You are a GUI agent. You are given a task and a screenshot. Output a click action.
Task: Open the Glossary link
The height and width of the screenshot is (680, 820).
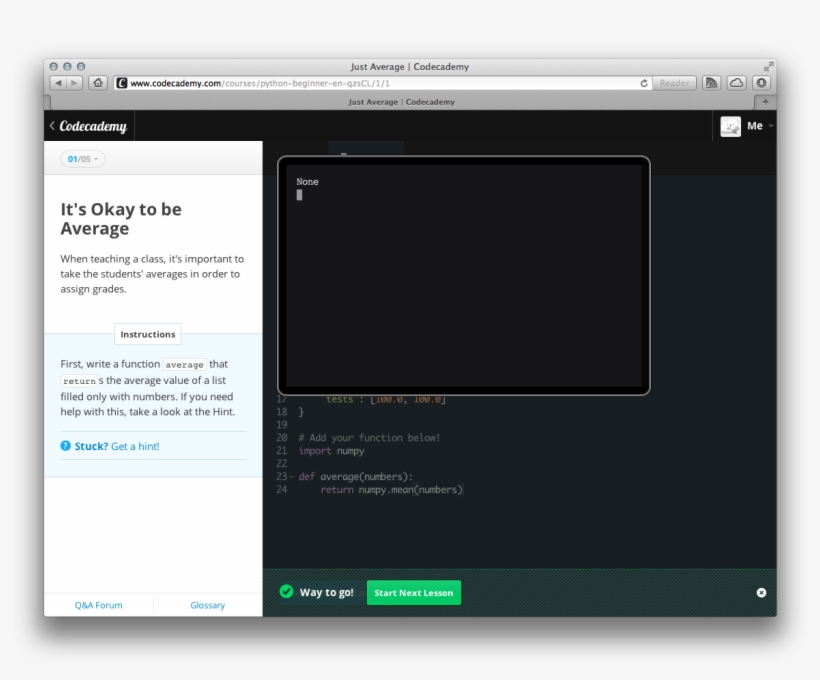click(208, 605)
